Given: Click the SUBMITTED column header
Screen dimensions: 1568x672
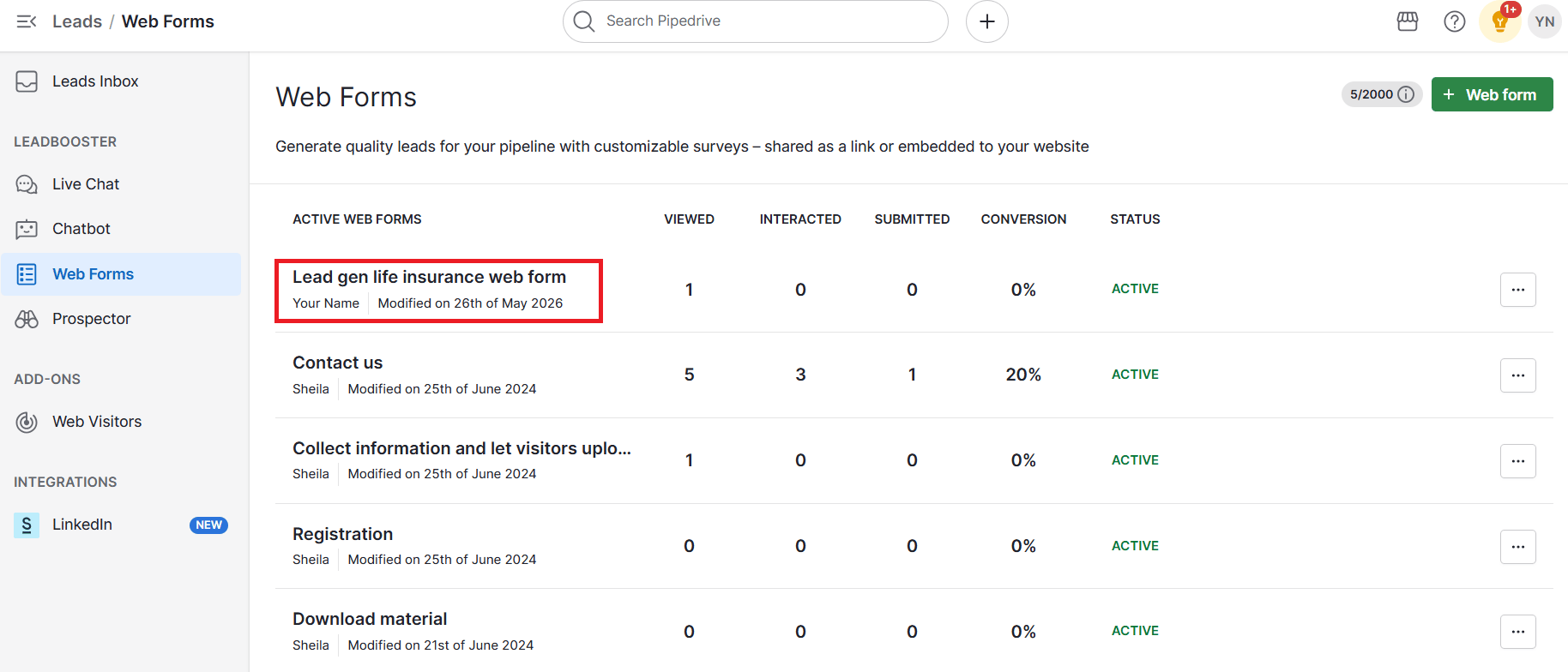Looking at the screenshot, I should [912, 219].
